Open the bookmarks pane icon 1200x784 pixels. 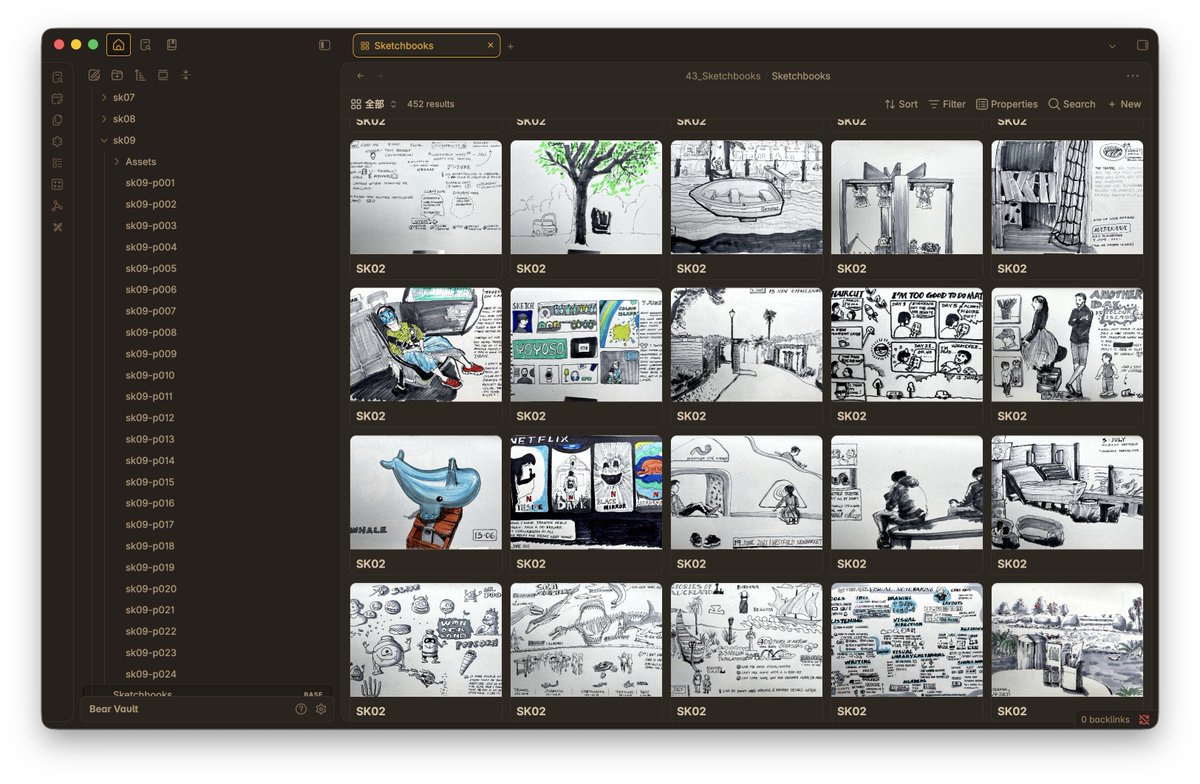172,45
